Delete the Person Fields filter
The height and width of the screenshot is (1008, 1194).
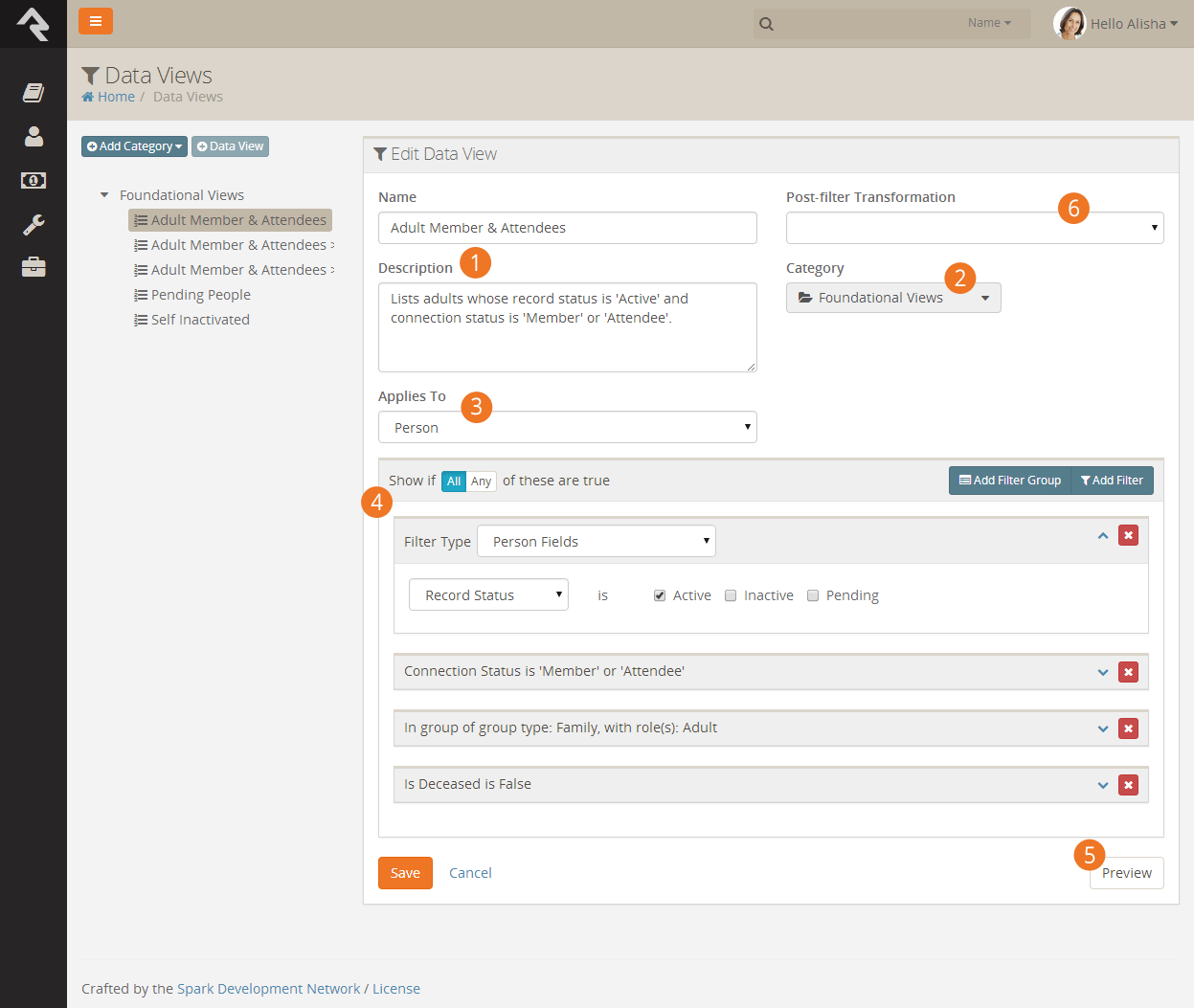click(1129, 535)
